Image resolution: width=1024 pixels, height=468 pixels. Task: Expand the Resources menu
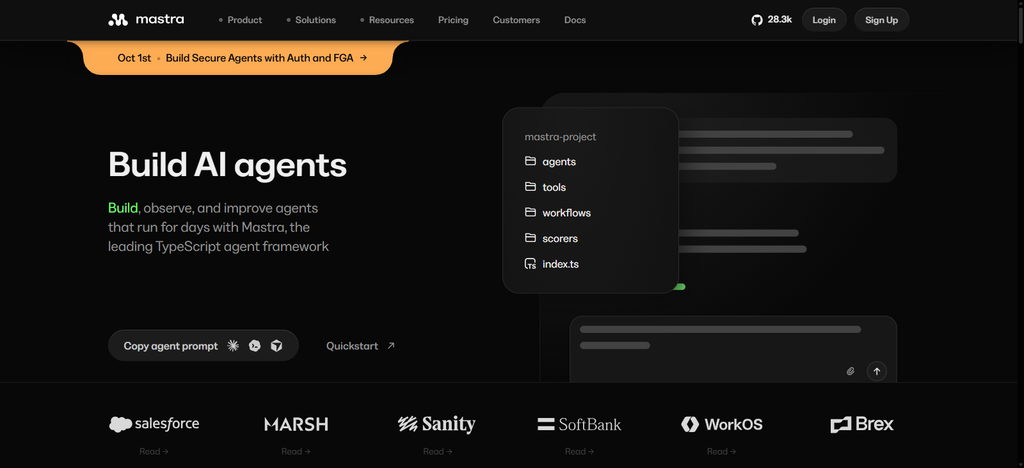click(387, 20)
